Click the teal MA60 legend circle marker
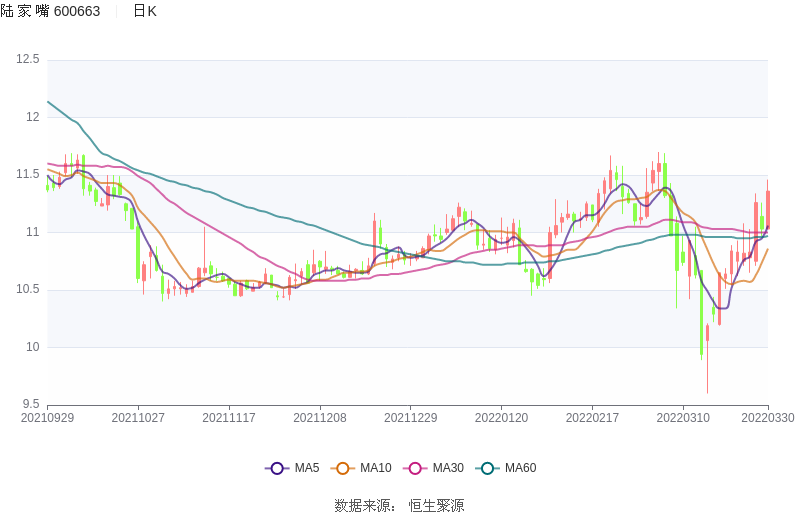Viewport: 800px width, 517px height. point(487,468)
